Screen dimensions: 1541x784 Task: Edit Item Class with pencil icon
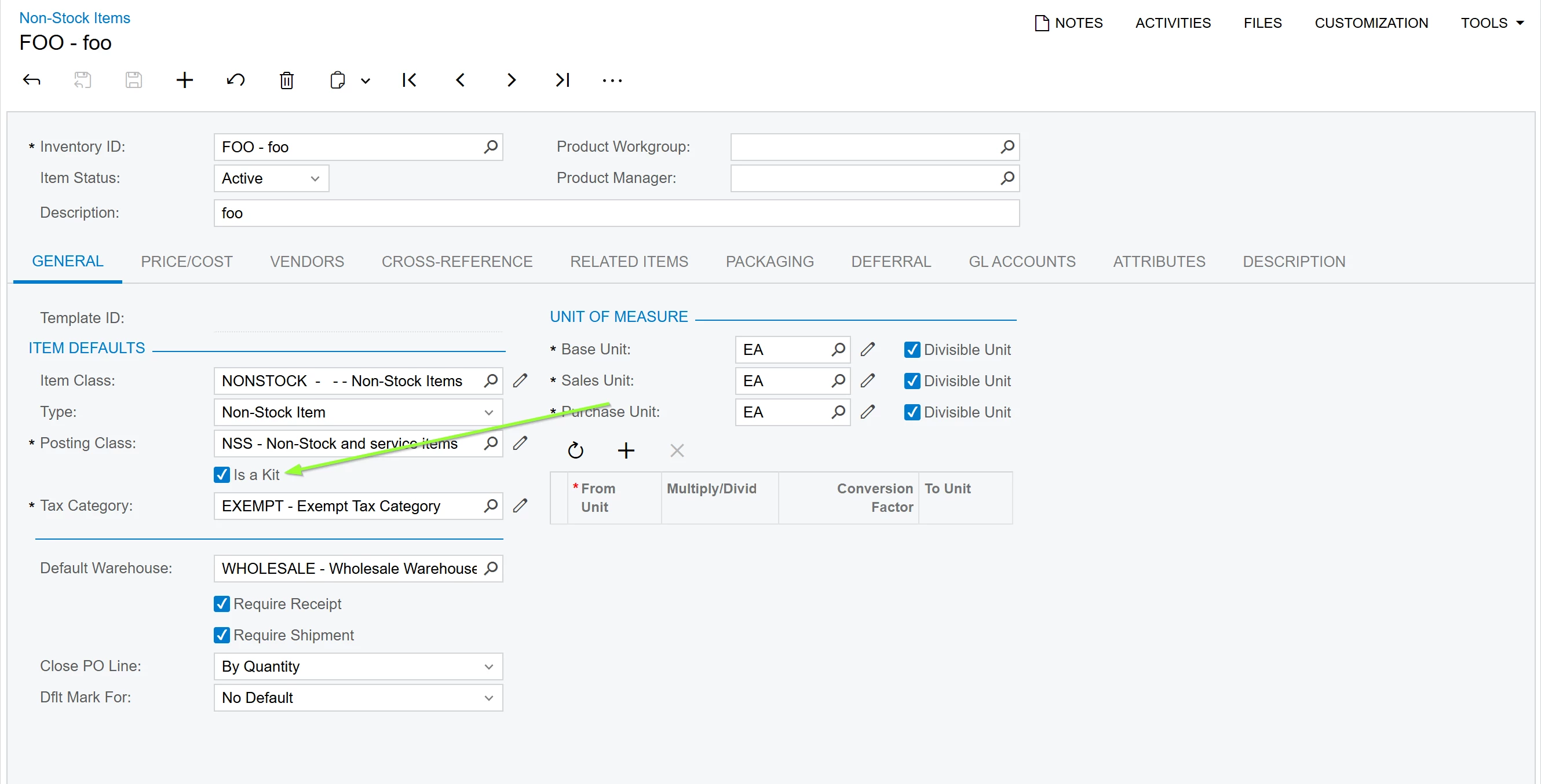point(520,381)
